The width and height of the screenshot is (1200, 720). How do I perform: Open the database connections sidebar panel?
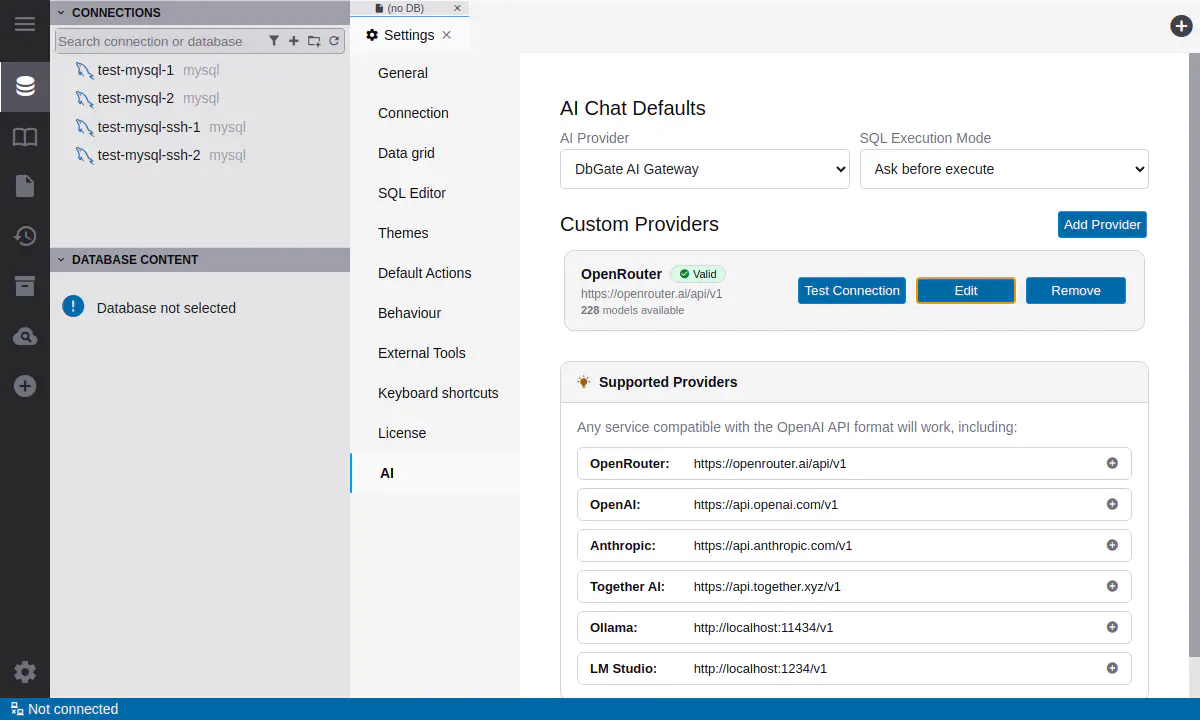pyautogui.click(x=25, y=87)
